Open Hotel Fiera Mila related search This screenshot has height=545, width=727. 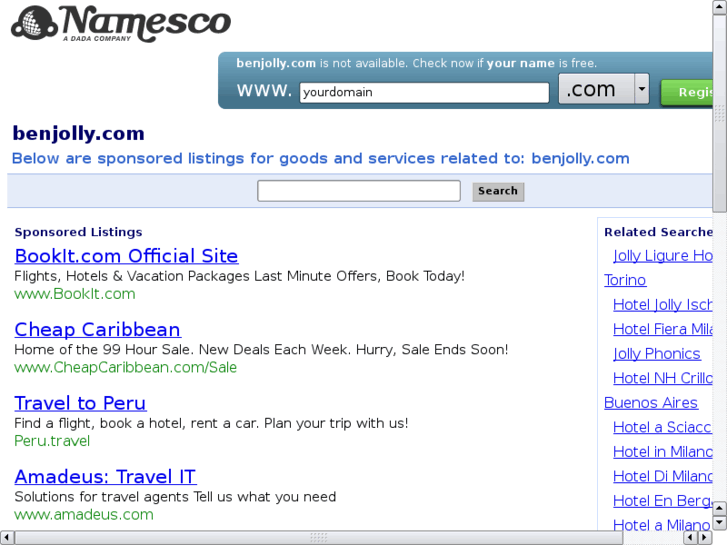pyautogui.click(x=663, y=329)
